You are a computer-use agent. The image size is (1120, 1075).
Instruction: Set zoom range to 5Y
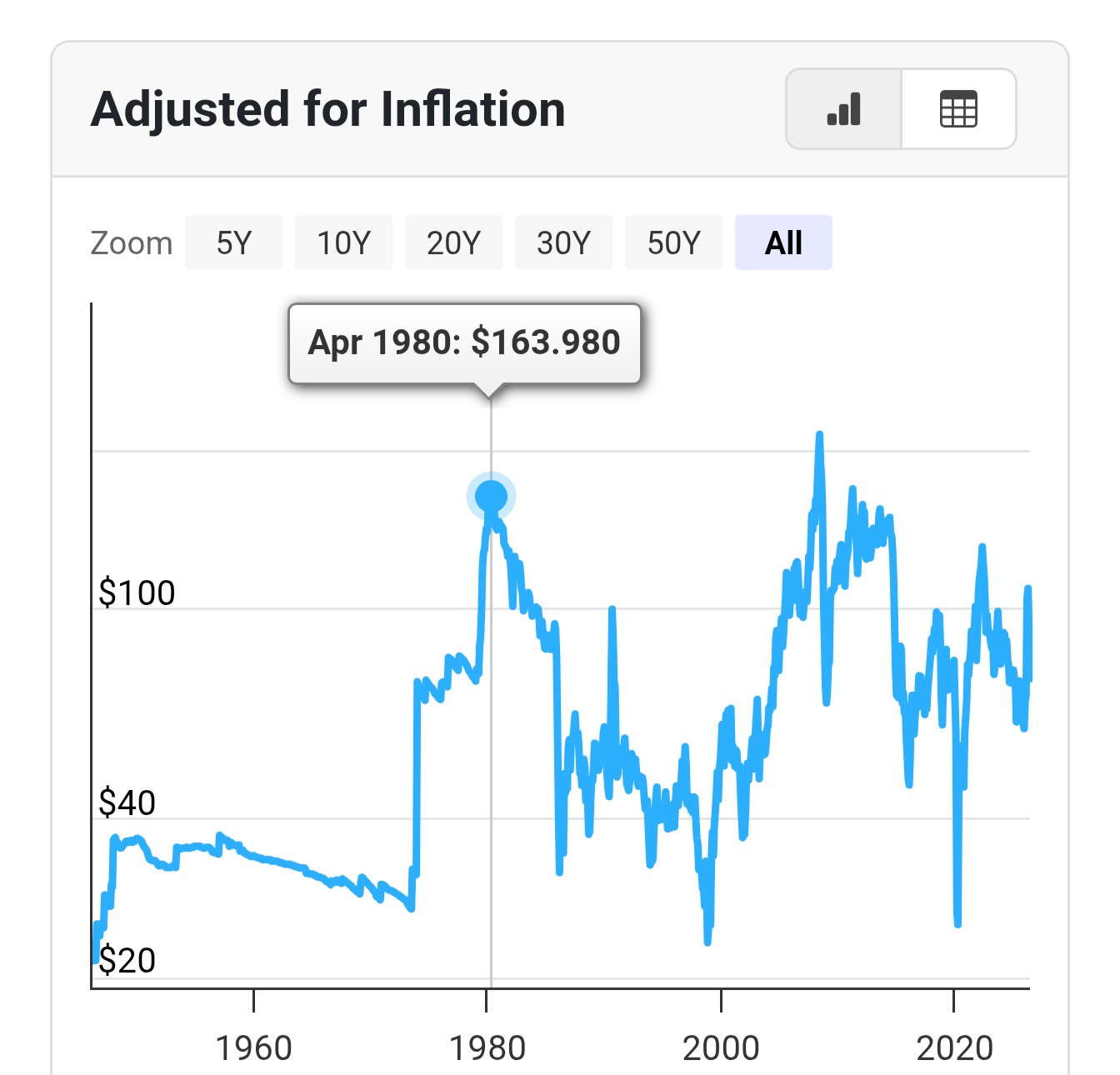coord(233,242)
